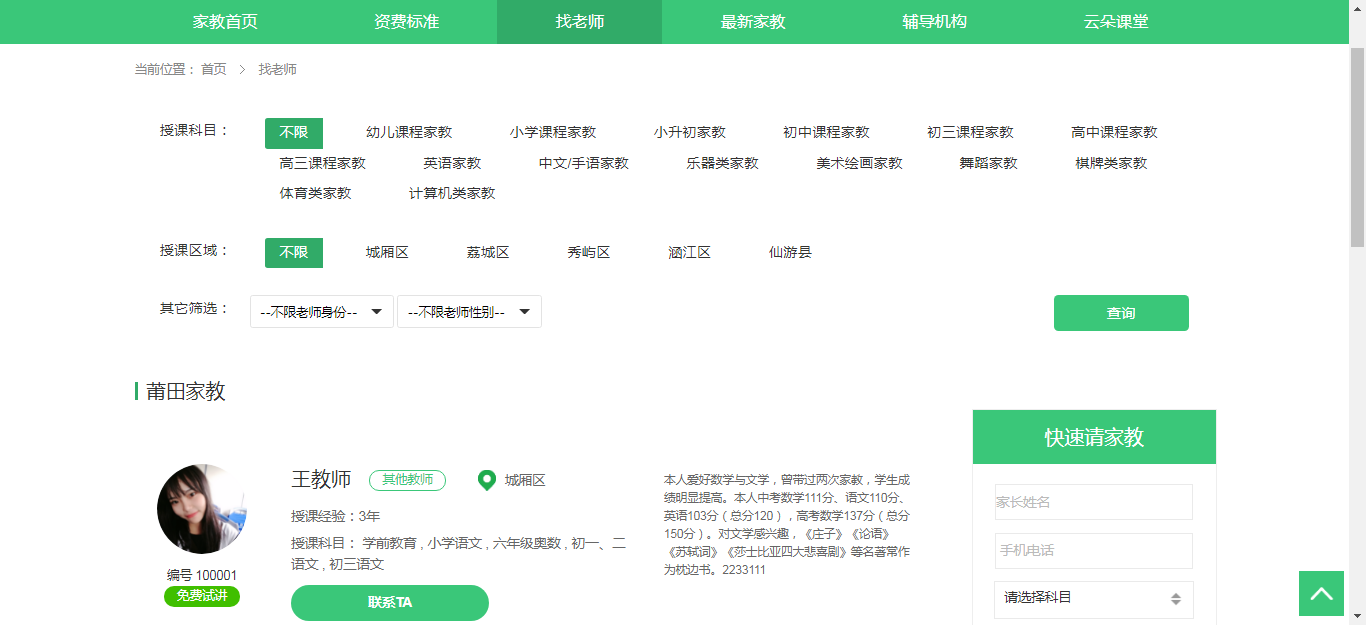The image size is (1366, 625).
Task: Filter by 英语家教 subject
Action: tap(452, 163)
